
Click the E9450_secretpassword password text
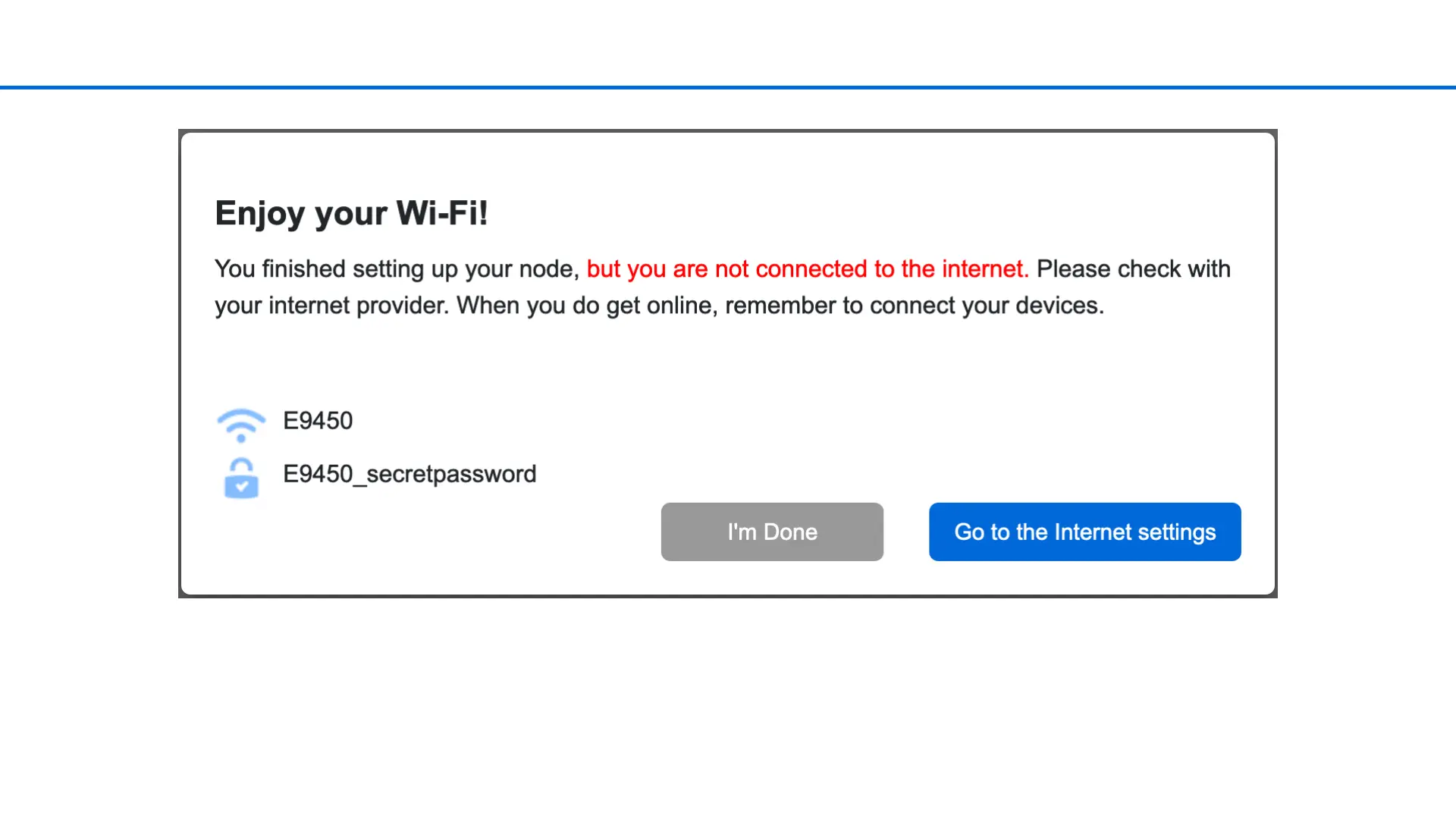pyautogui.click(x=409, y=474)
